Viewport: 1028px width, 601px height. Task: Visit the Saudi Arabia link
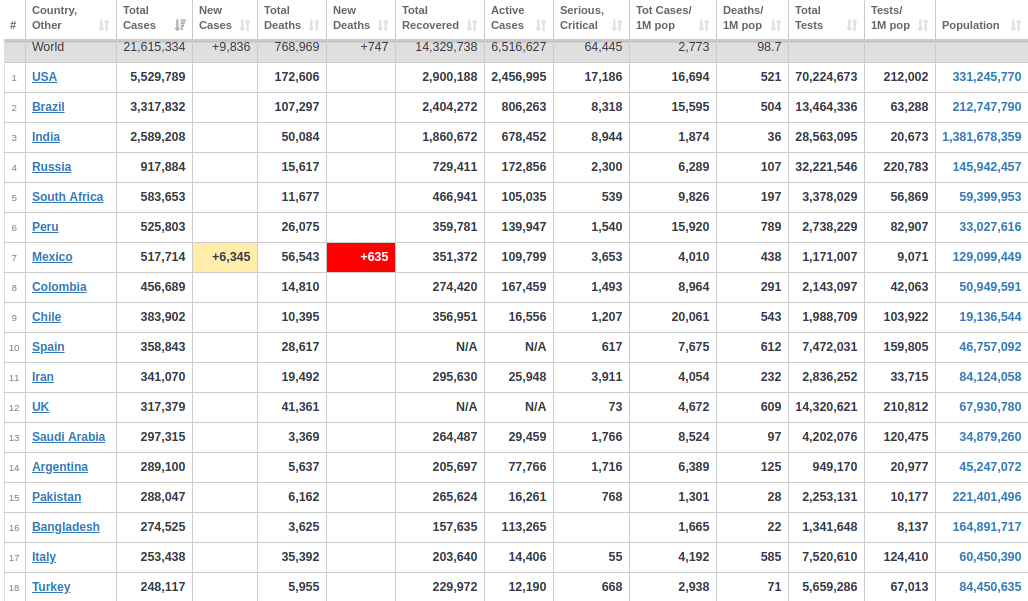69,437
